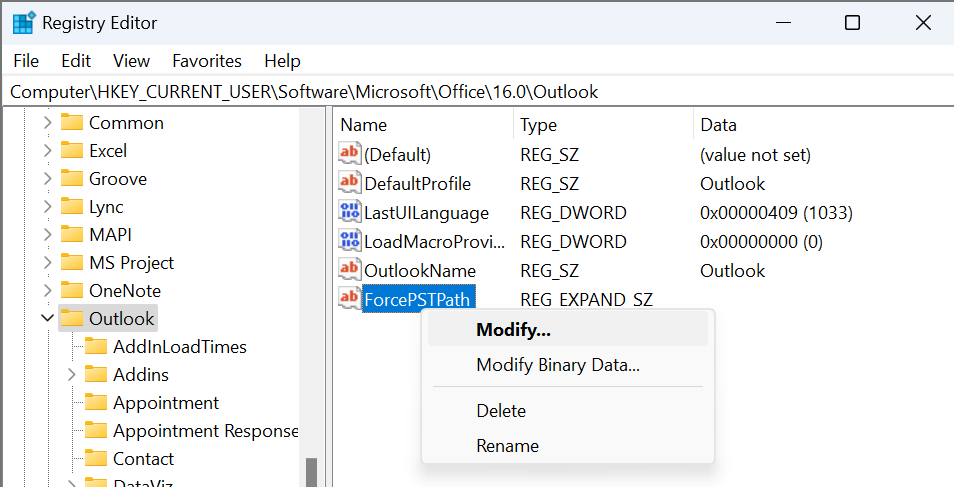Expand the Addins subkey chevron
The image size is (954, 487).
(72, 374)
